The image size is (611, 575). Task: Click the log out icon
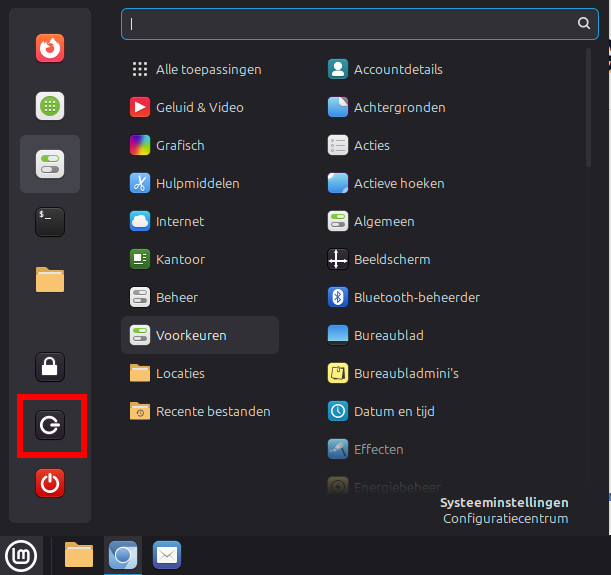[x=50, y=426]
